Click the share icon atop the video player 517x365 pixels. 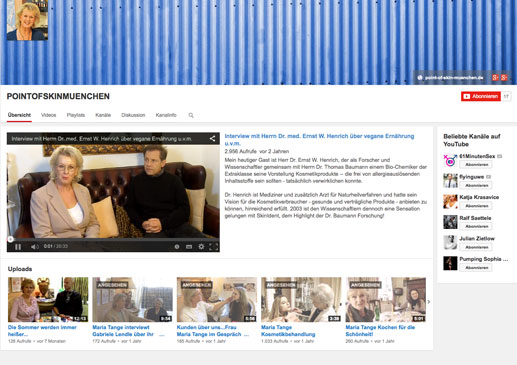pos(212,139)
